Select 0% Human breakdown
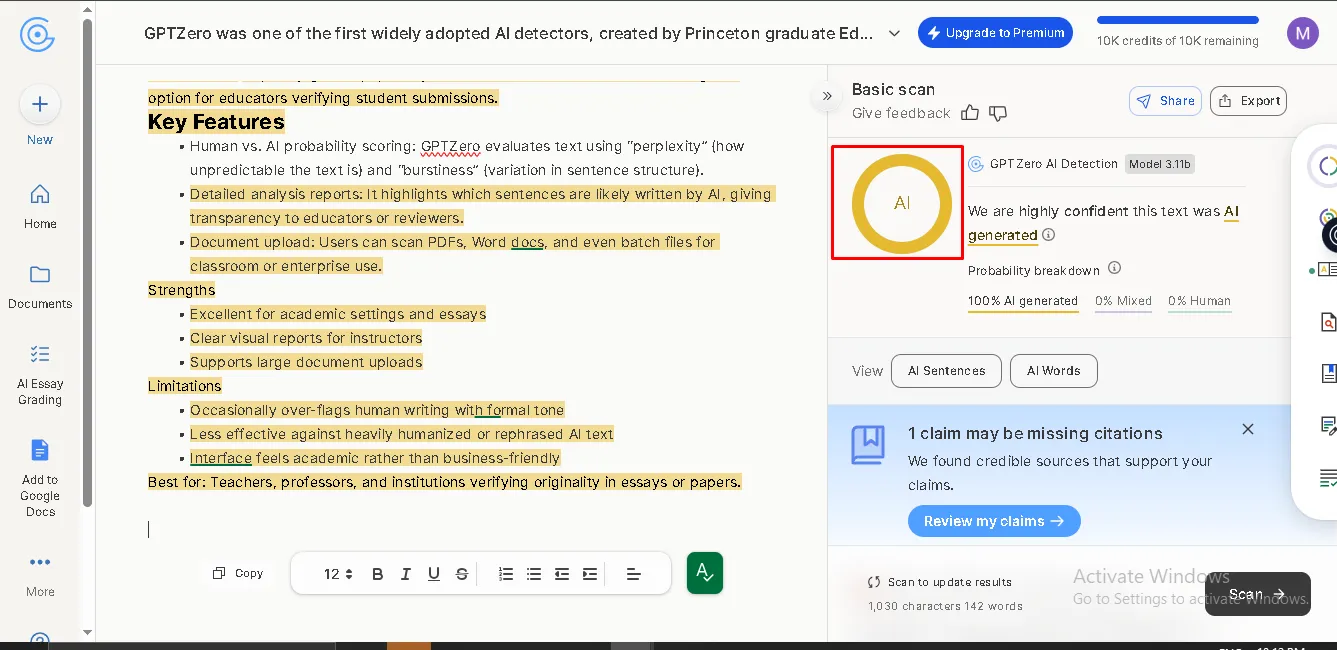 (1199, 302)
